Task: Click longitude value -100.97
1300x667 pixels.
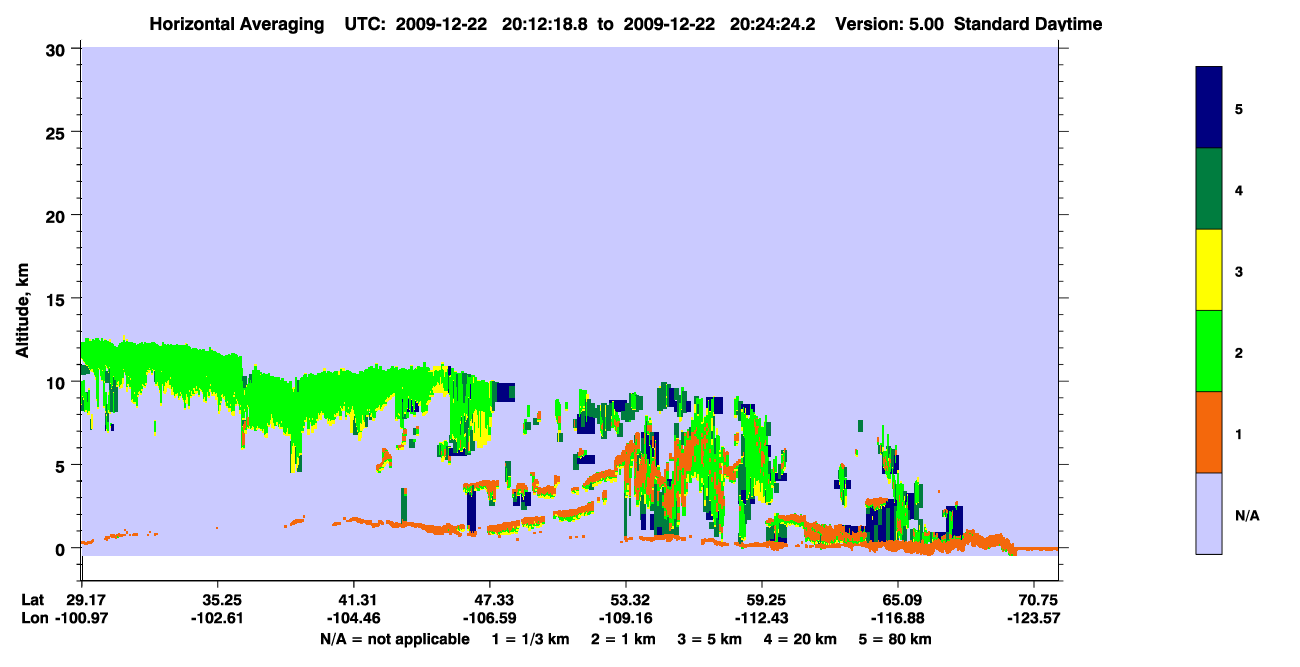Action: (x=82, y=619)
